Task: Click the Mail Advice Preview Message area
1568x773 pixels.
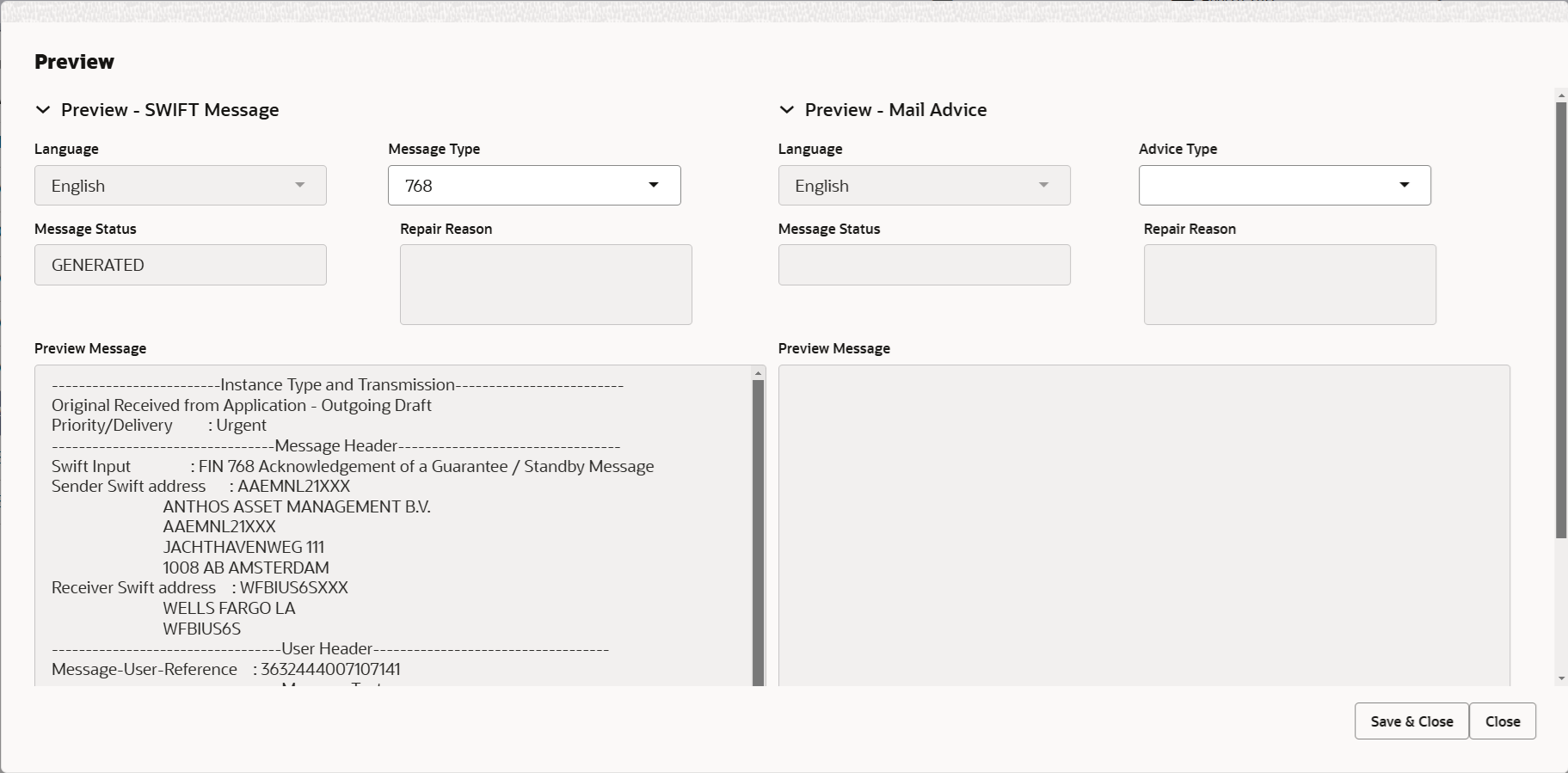Action: pos(1144,525)
